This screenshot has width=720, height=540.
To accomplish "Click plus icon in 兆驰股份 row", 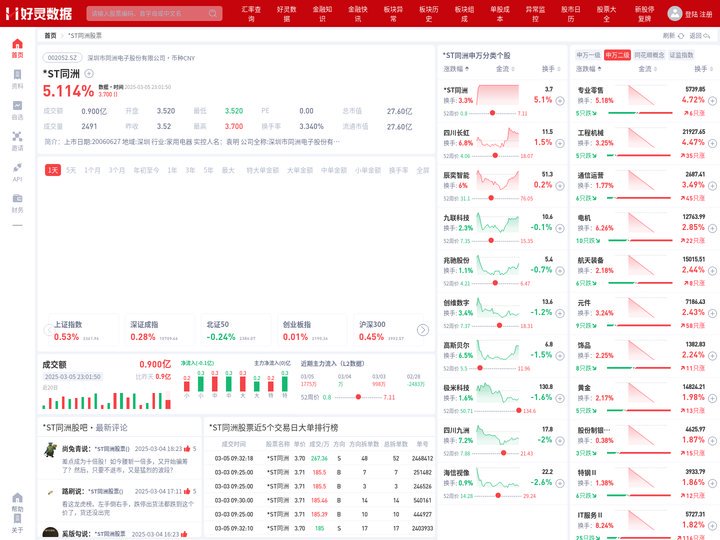I will point(560,271).
